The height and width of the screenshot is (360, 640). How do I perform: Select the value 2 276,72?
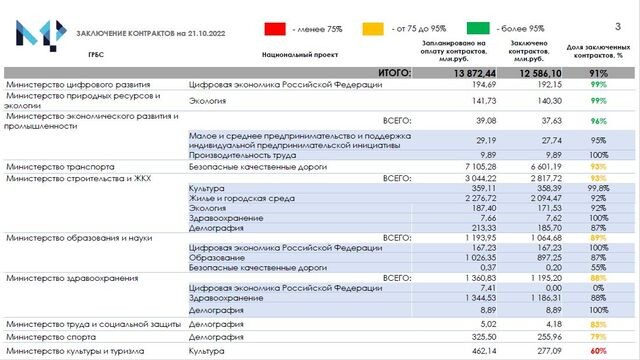[x=481, y=199]
